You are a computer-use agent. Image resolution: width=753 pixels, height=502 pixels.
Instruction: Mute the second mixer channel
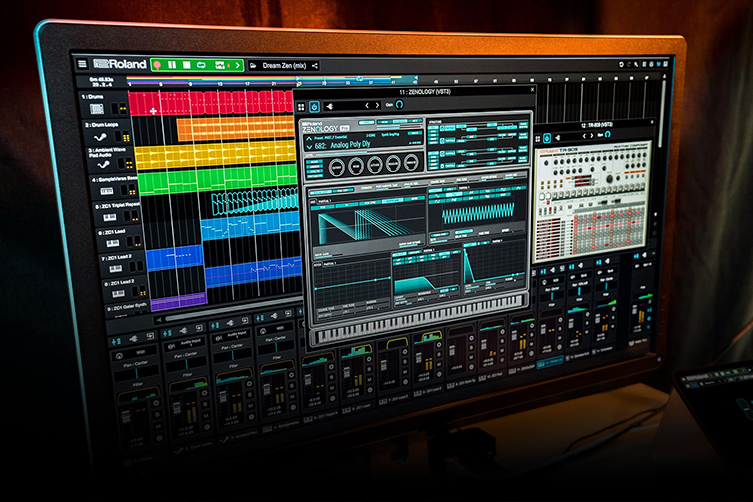[206, 416]
